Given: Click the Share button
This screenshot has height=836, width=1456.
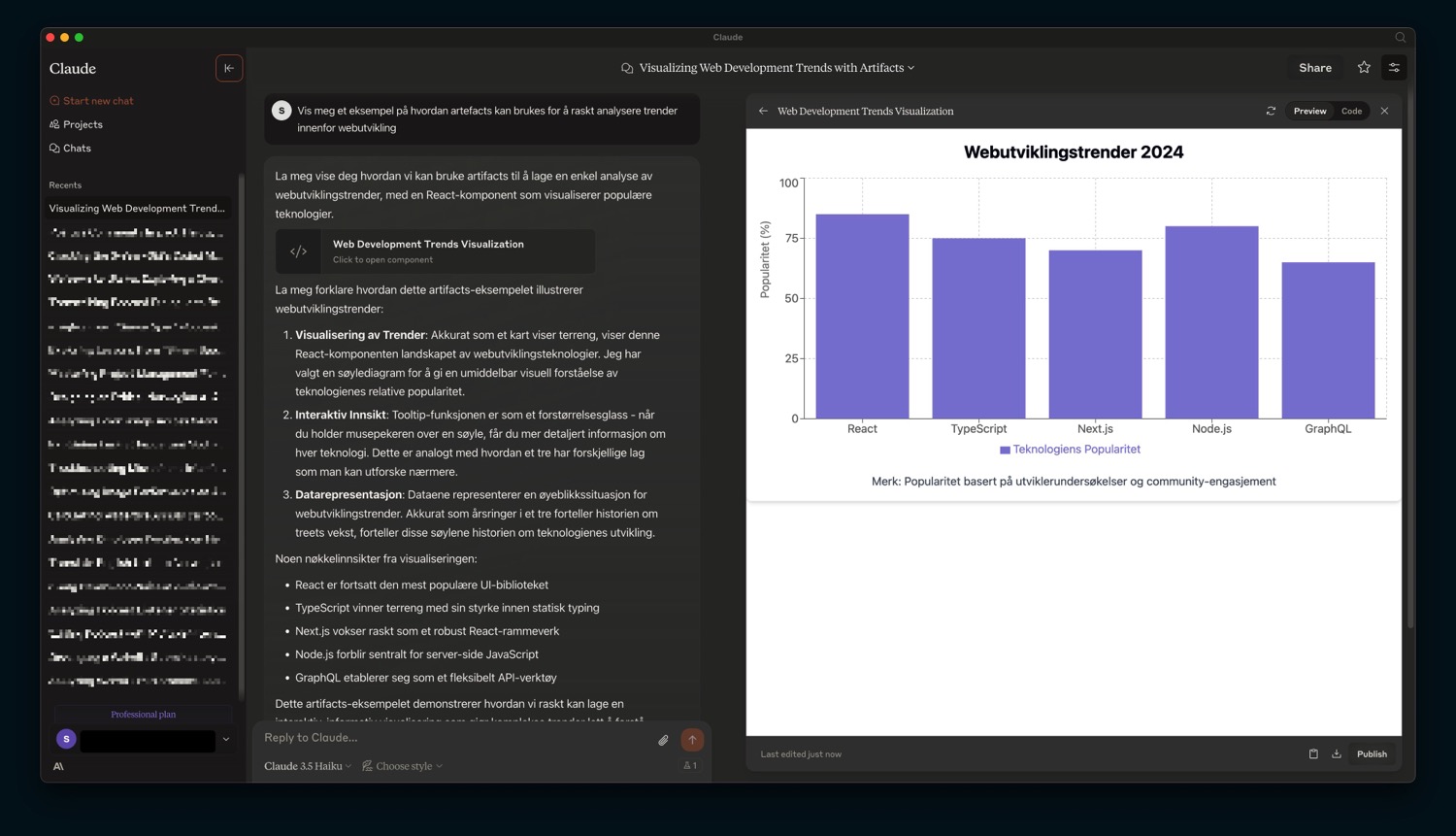Looking at the screenshot, I should click(1315, 68).
